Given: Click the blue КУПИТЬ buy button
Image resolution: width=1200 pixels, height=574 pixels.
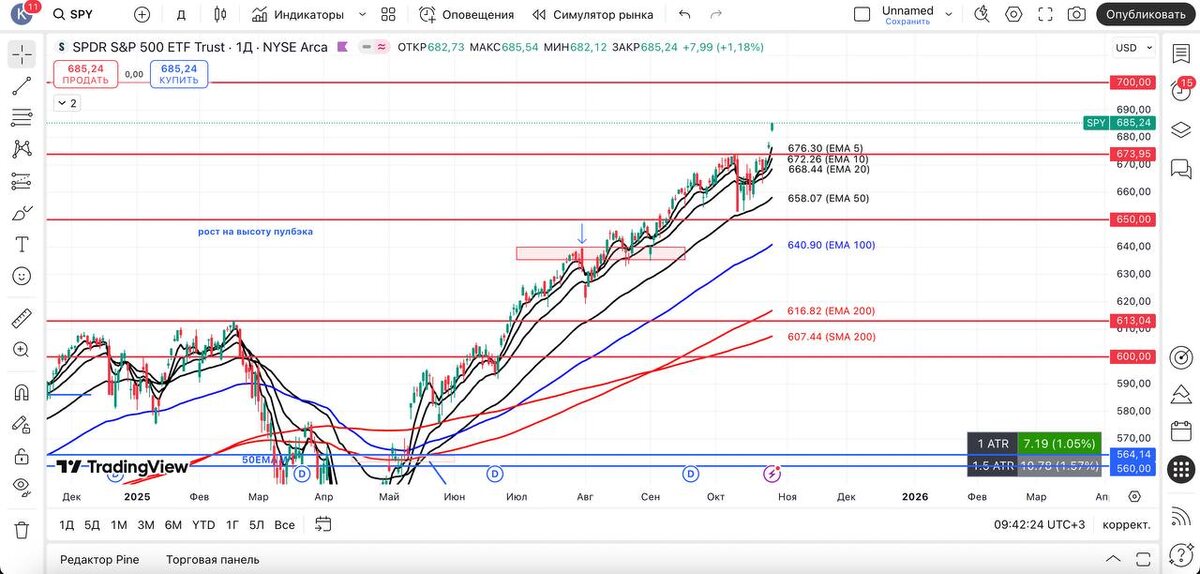Looking at the screenshot, I should (x=179, y=74).
